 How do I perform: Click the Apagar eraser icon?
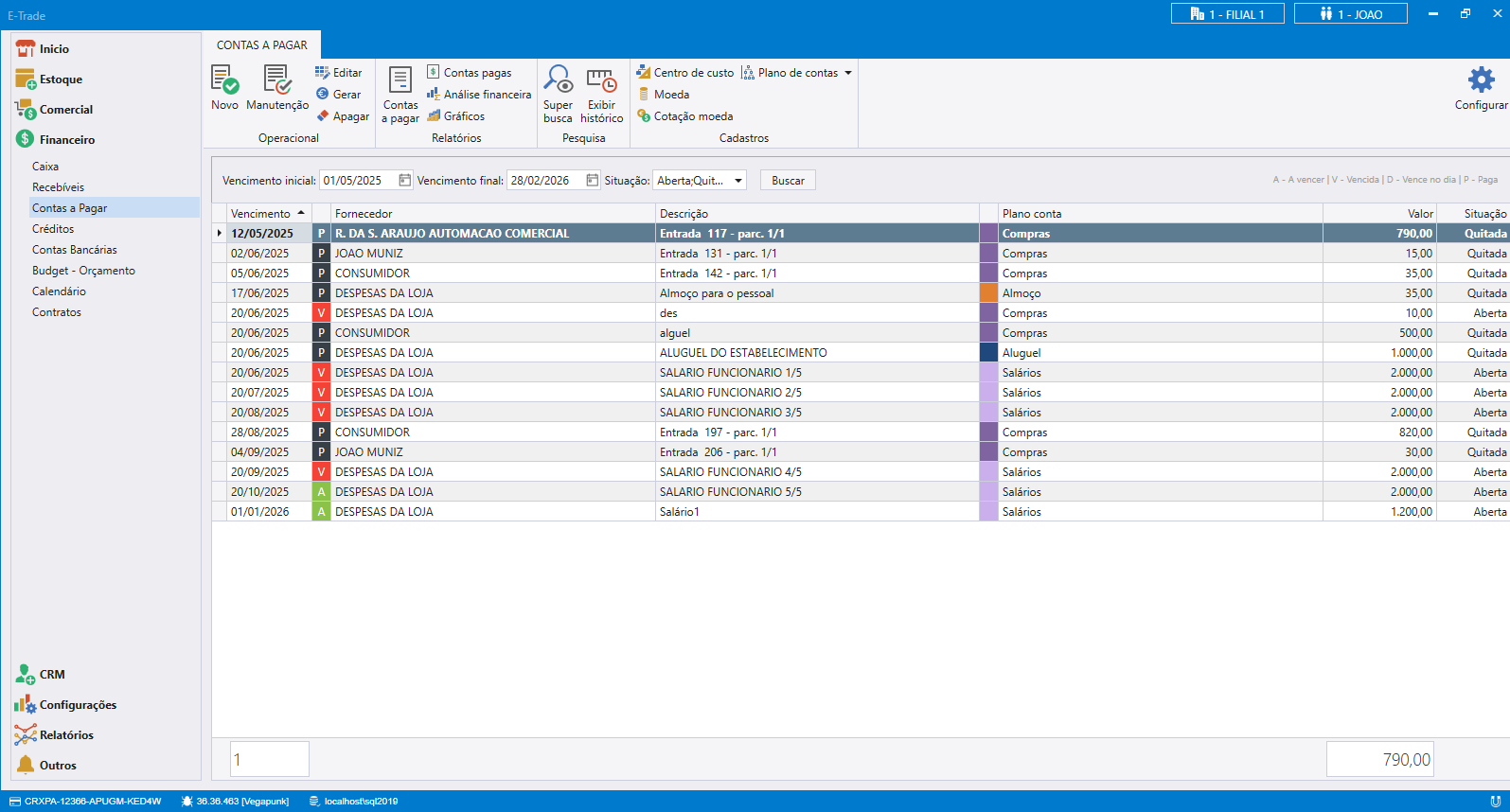(323, 116)
